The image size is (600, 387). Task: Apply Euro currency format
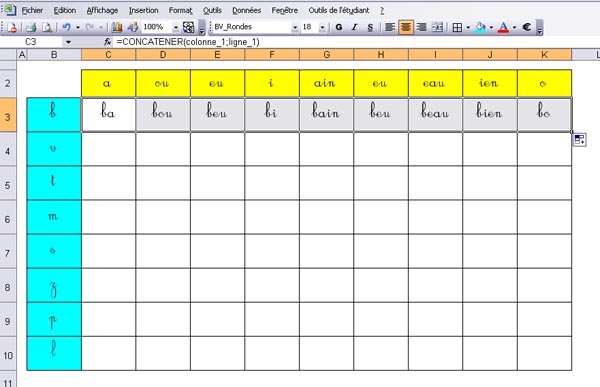(527, 27)
